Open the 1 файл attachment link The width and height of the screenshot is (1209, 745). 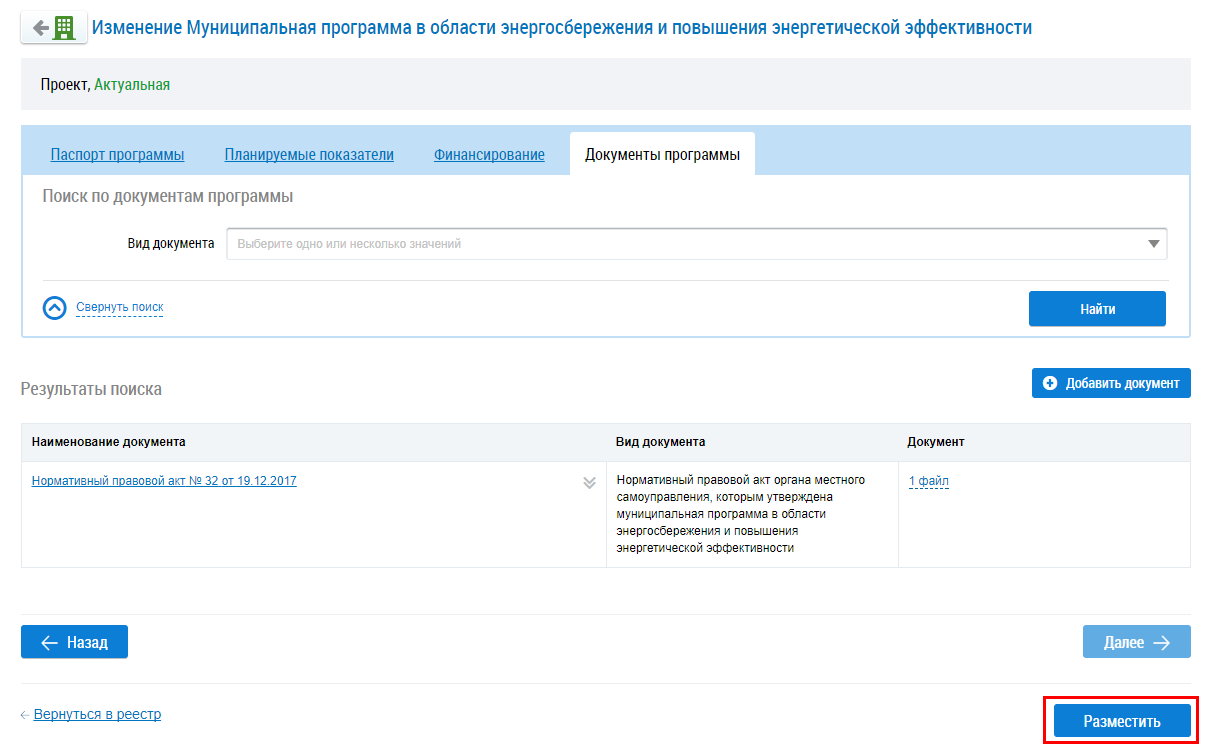[x=928, y=481]
